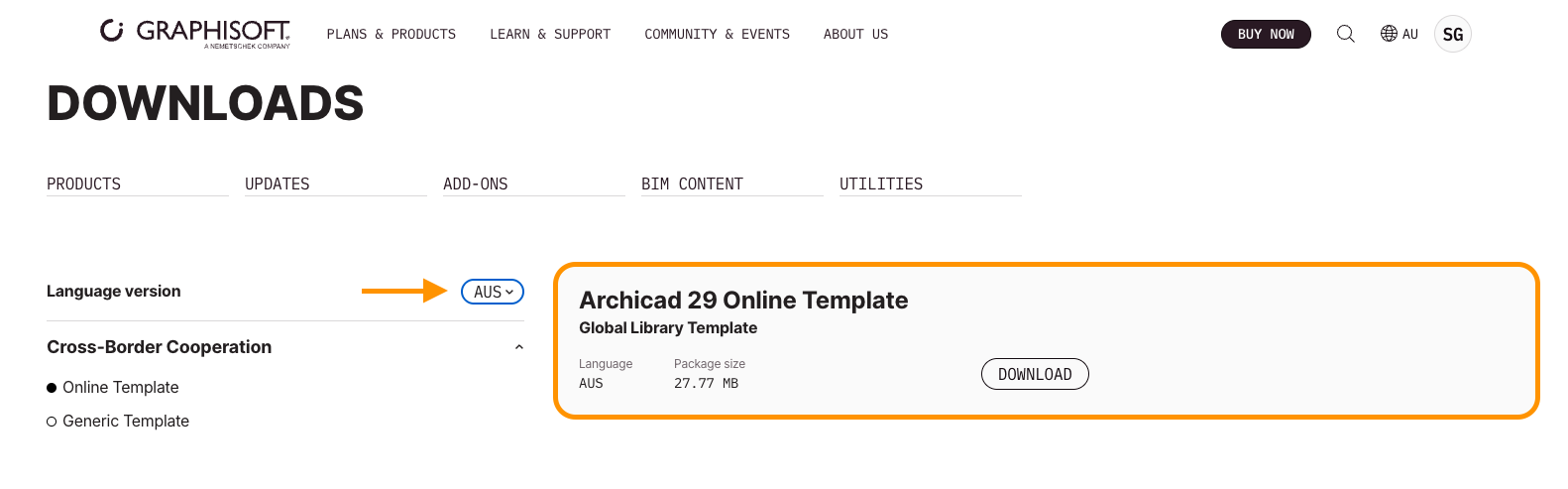Click the Graphisoft logo
The image size is (1568, 489).
(x=195, y=33)
